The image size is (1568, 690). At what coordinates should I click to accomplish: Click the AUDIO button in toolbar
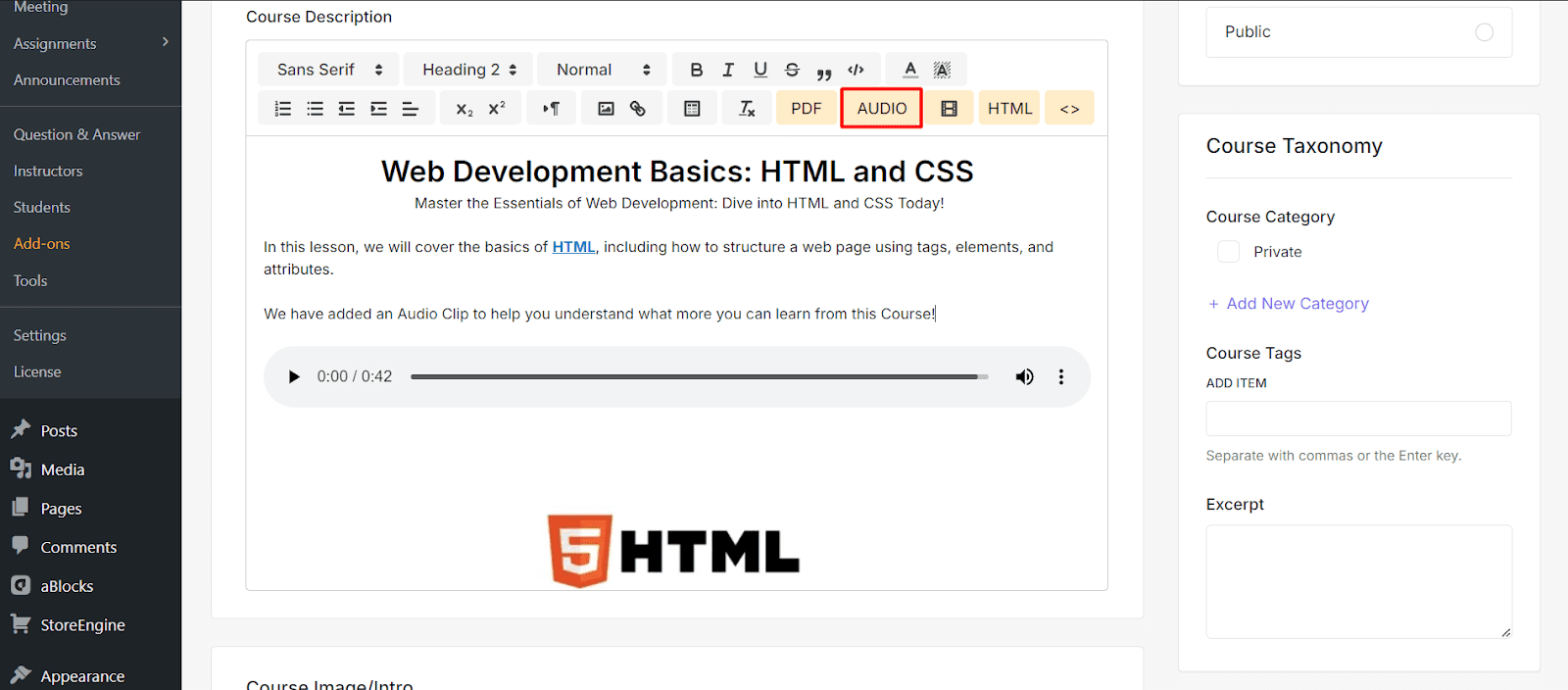tap(881, 109)
